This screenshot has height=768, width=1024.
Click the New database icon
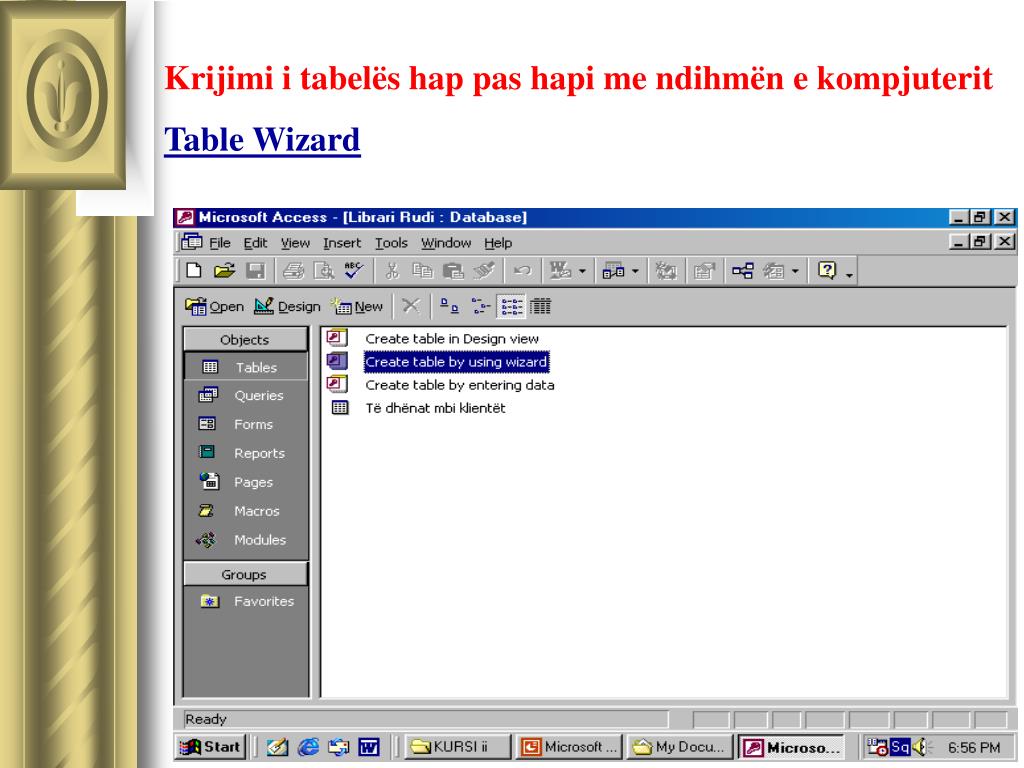(x=194, y=270)
